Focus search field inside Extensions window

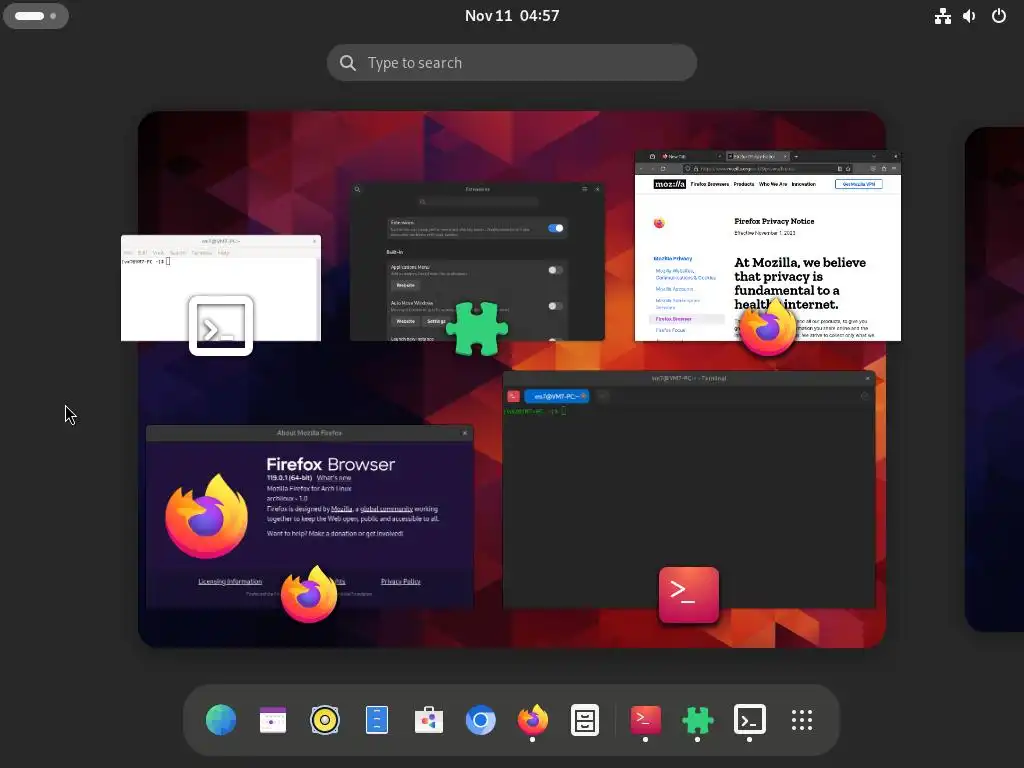[x=477, y=202]
